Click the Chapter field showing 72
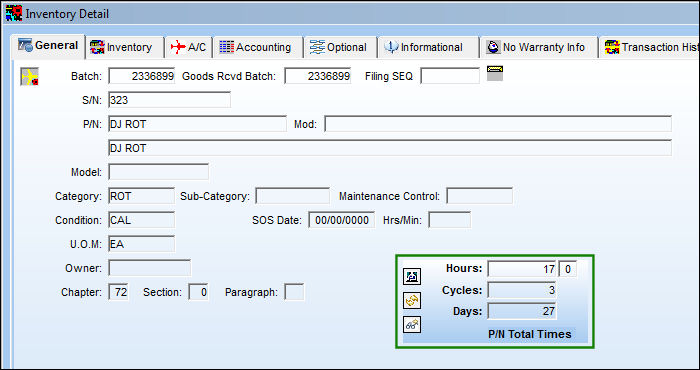 119,292
